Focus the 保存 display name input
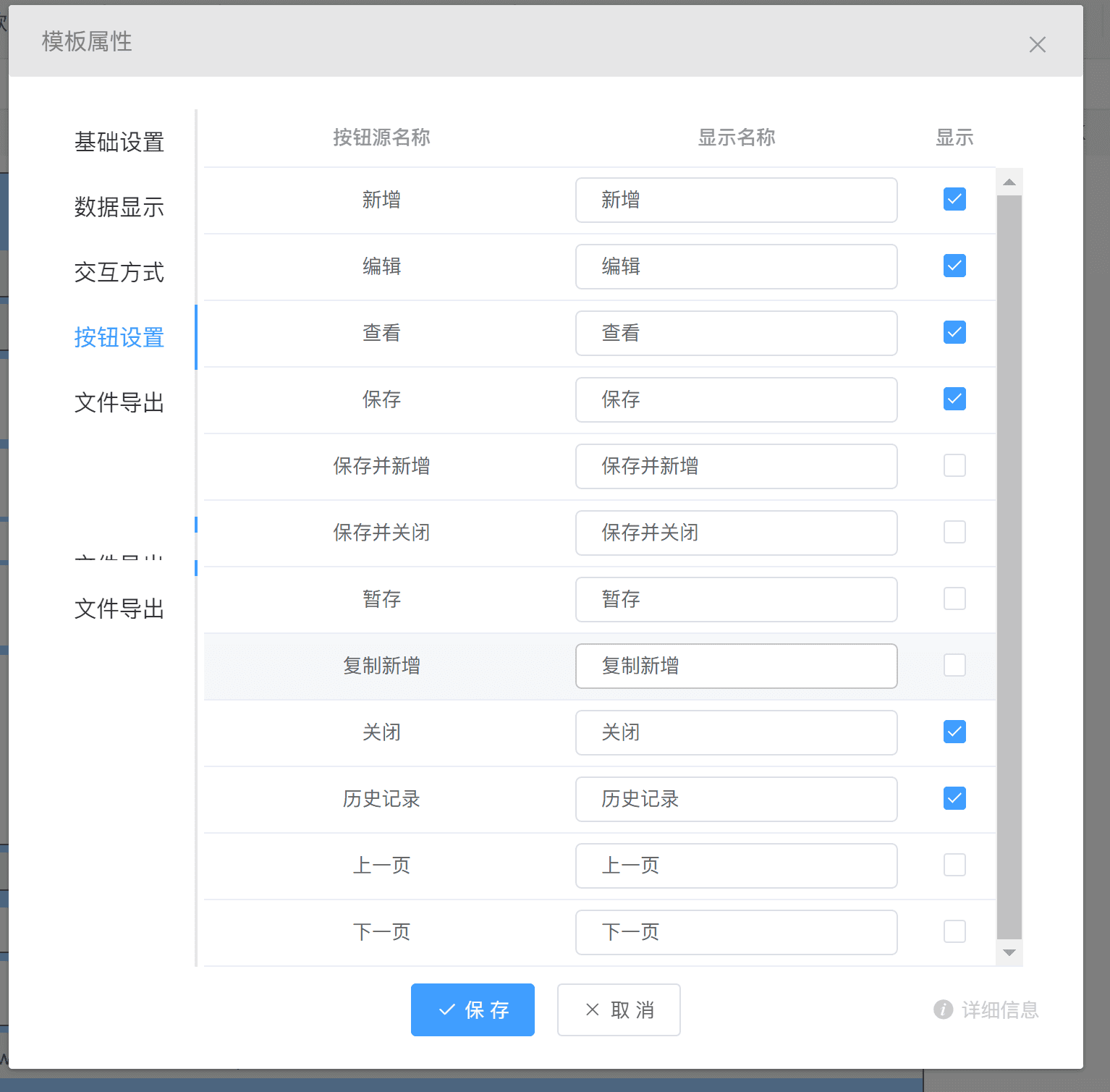This screenshot has width=1110, height=1092. click(x=736, y=399)
